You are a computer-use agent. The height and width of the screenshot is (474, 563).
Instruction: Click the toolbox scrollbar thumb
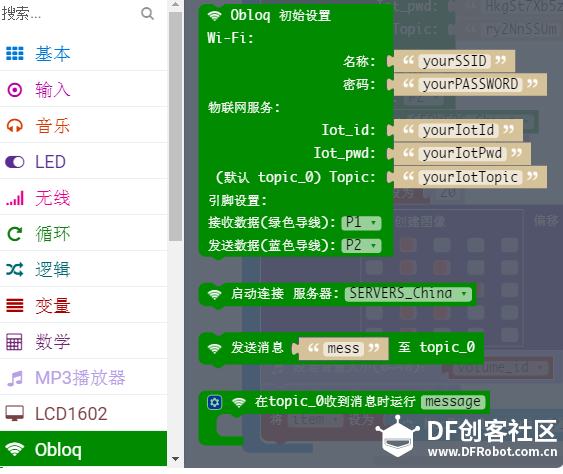click(x=175, y=126)
